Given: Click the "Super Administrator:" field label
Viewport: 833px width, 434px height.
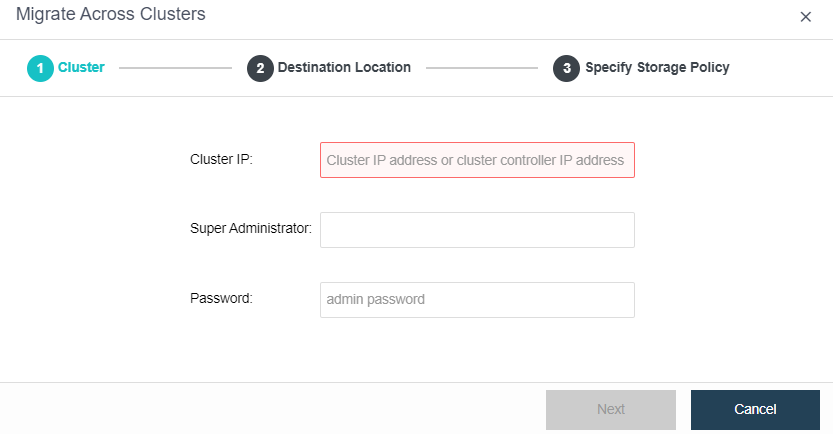Looking at the screenshot, I should point(251,229).
